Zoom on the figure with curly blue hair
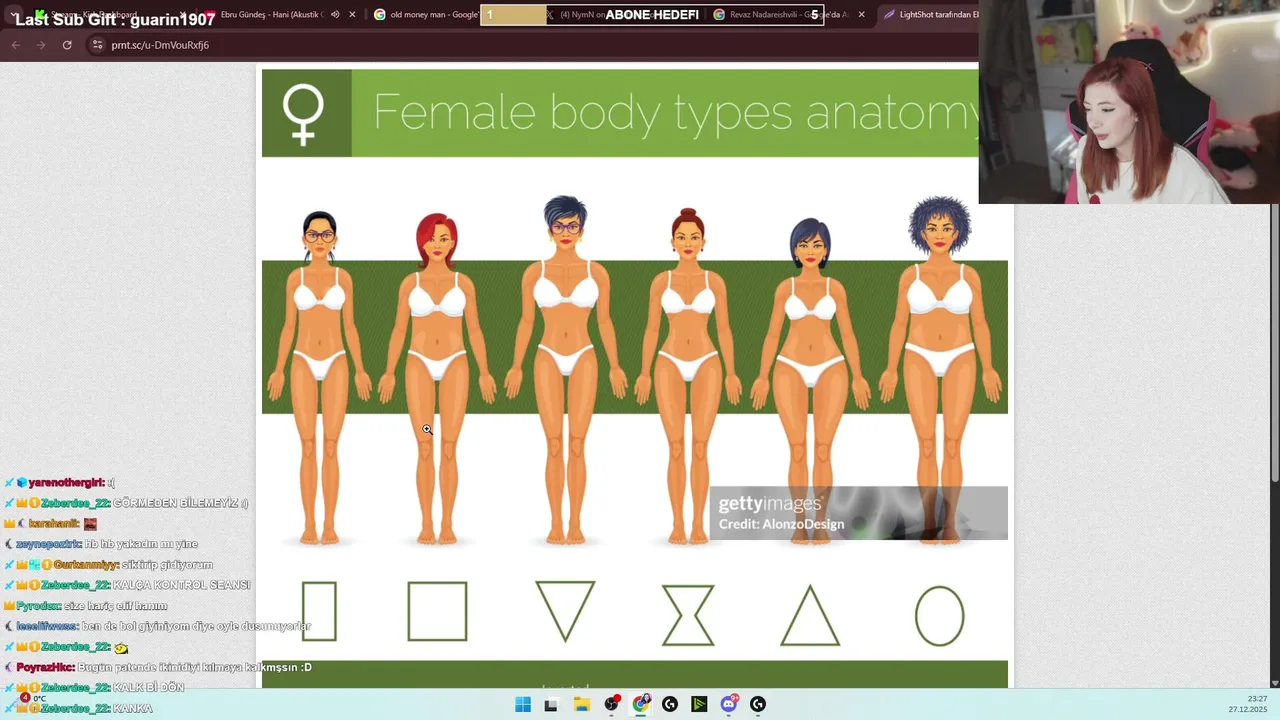Viewport: 1280px width, 720px height. click(x=940, y=370)
